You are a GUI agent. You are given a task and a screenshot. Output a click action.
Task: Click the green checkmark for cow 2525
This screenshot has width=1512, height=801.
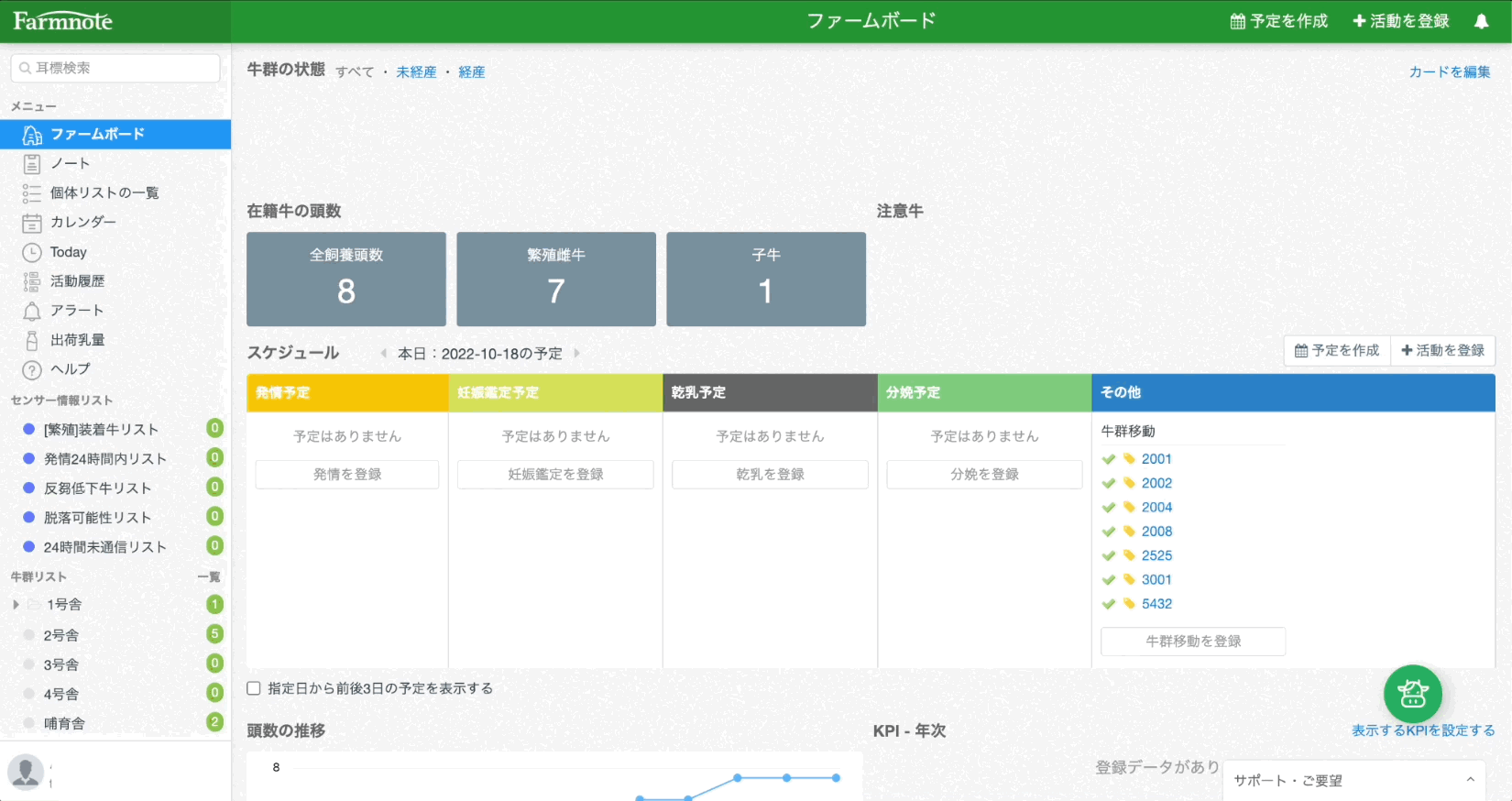pyautogui.click(x=1109, y=555)
